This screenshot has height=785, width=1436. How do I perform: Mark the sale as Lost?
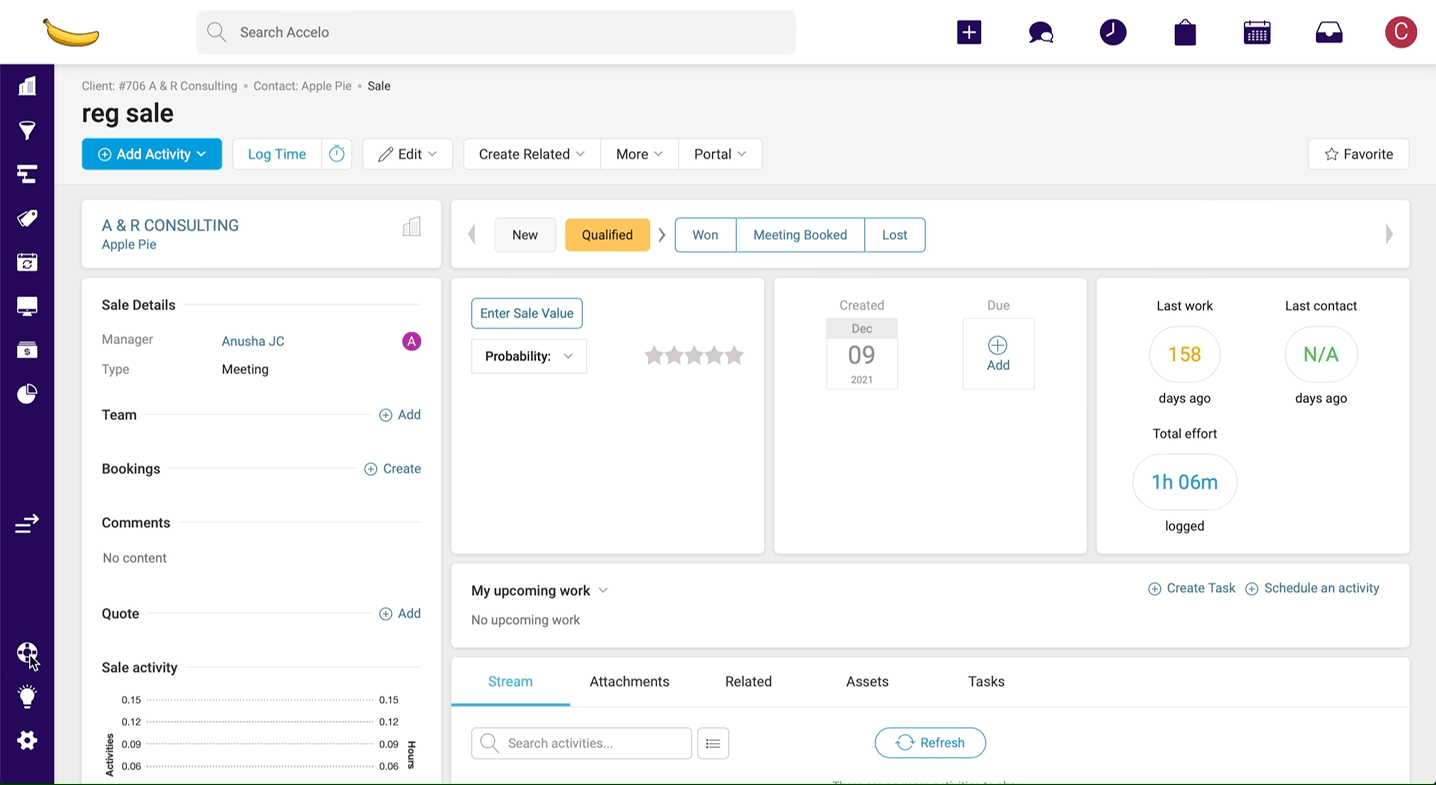pyautogui.click(x=895, y=235)
